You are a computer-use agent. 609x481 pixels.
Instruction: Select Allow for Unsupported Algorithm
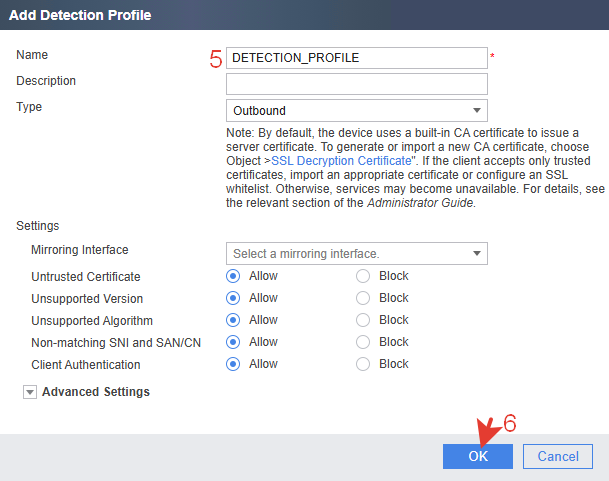tap(233, 320)
